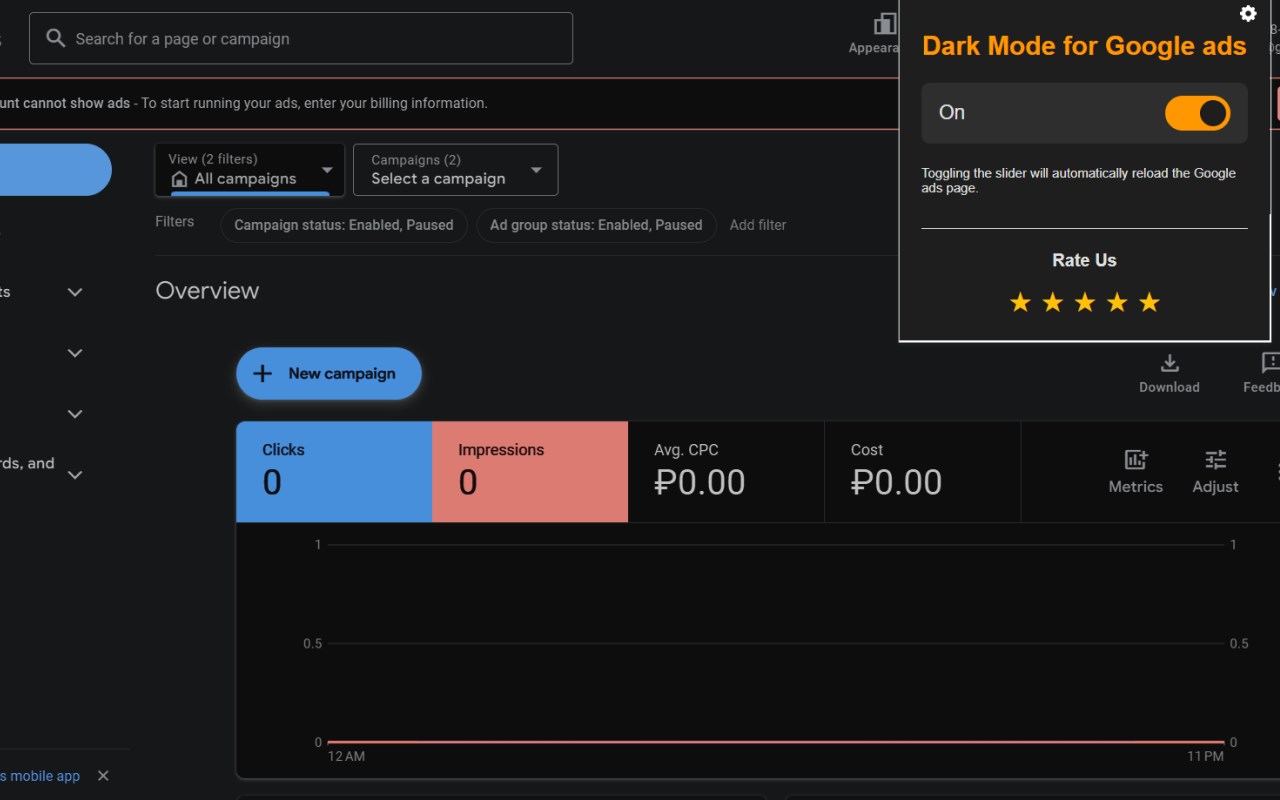Click the home icon beside All campaigns
This screenshot has height=800, width=1280.
(180, 179)
